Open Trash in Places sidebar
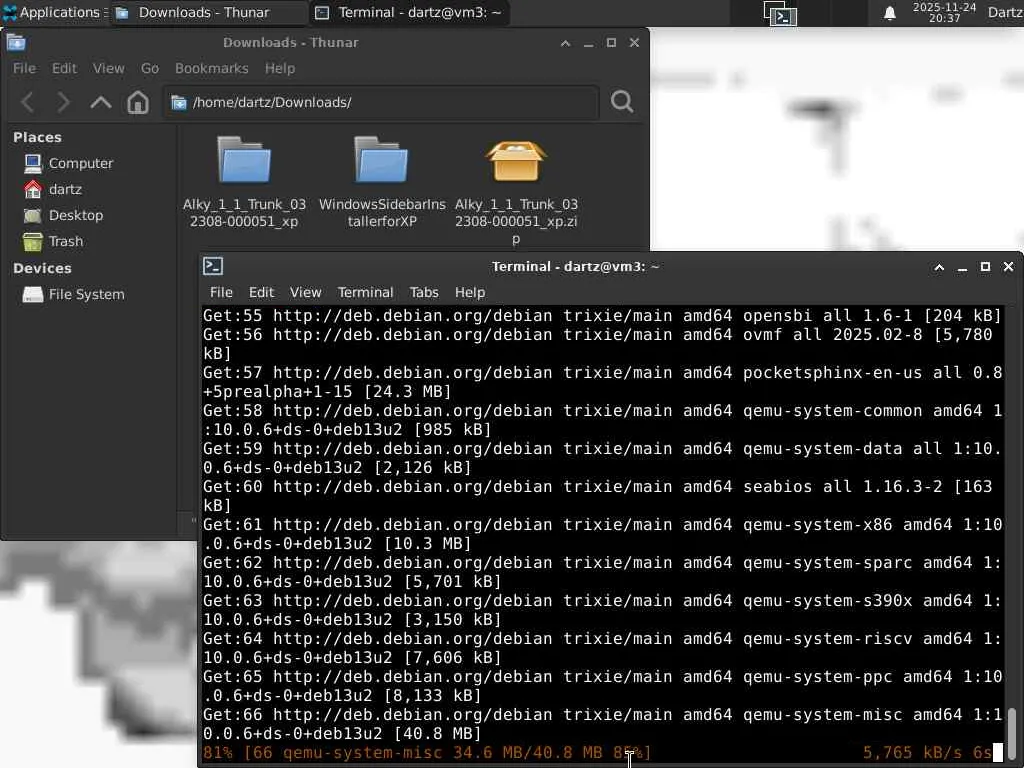The width and height of the screenshot is (1024, 768). pyautogui.click(x=54, y=241)
